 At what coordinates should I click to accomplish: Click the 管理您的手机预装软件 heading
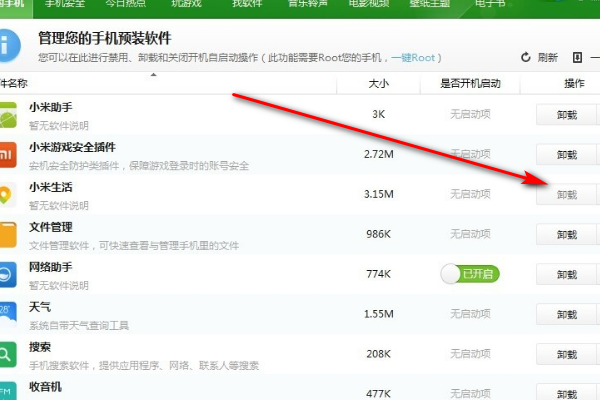(x=105, y=38)
